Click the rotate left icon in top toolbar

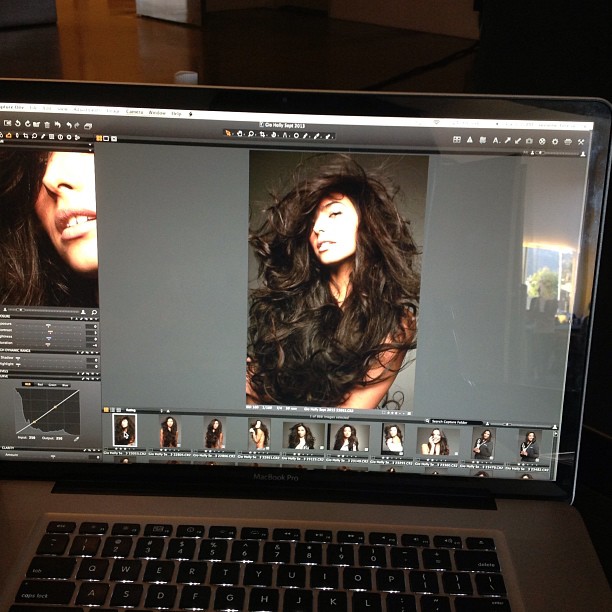pyautogui.click(x=18, y=123)
